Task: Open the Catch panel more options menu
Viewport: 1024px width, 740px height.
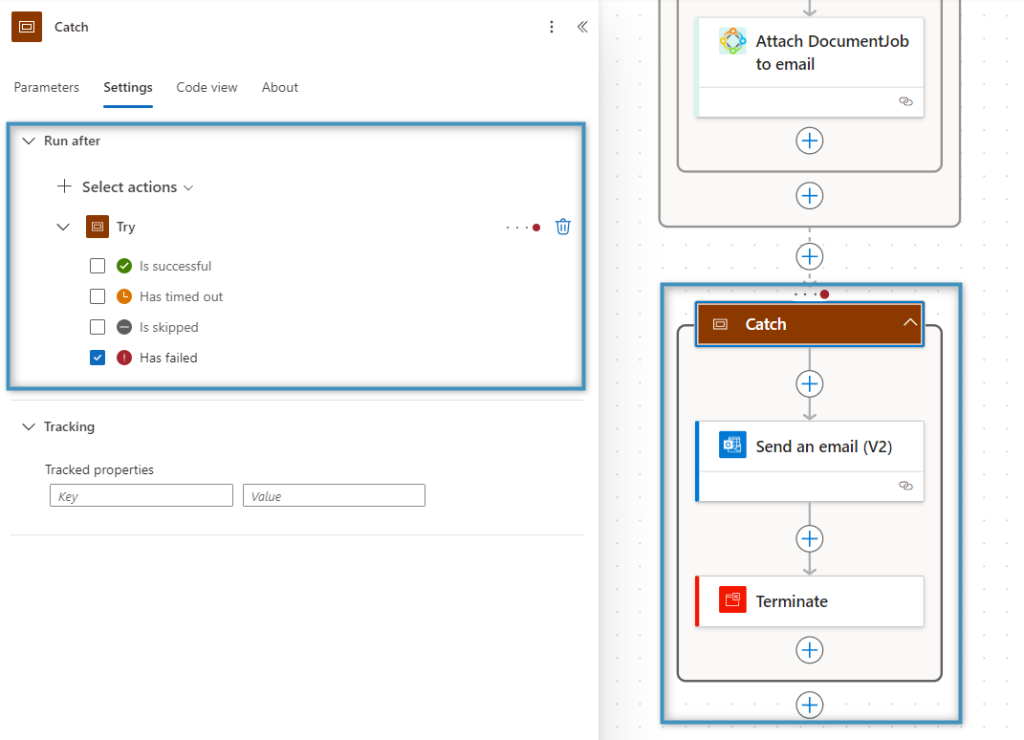Action: pos(552,27)
